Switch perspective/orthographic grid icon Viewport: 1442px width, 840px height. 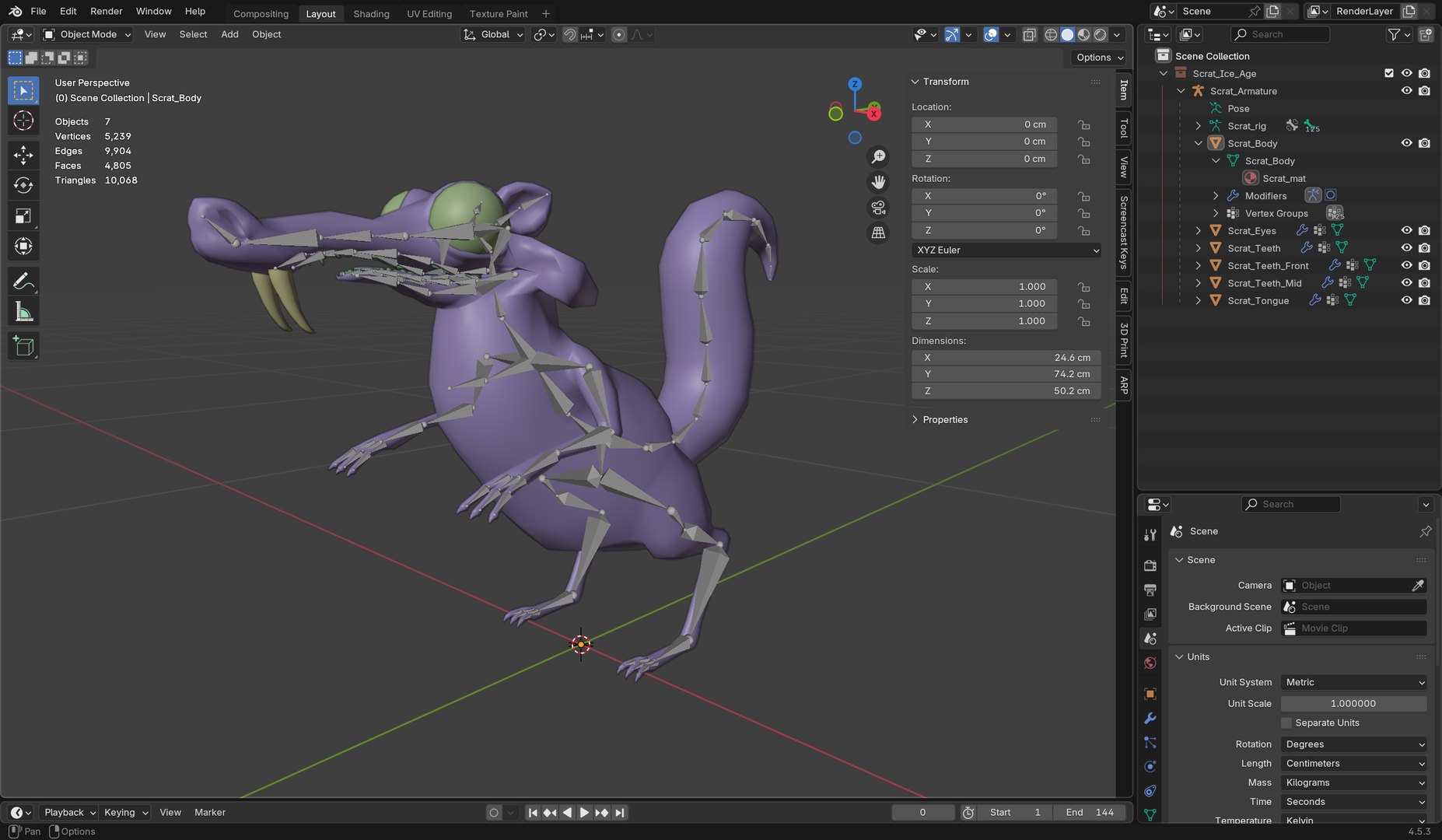point(878,233)
